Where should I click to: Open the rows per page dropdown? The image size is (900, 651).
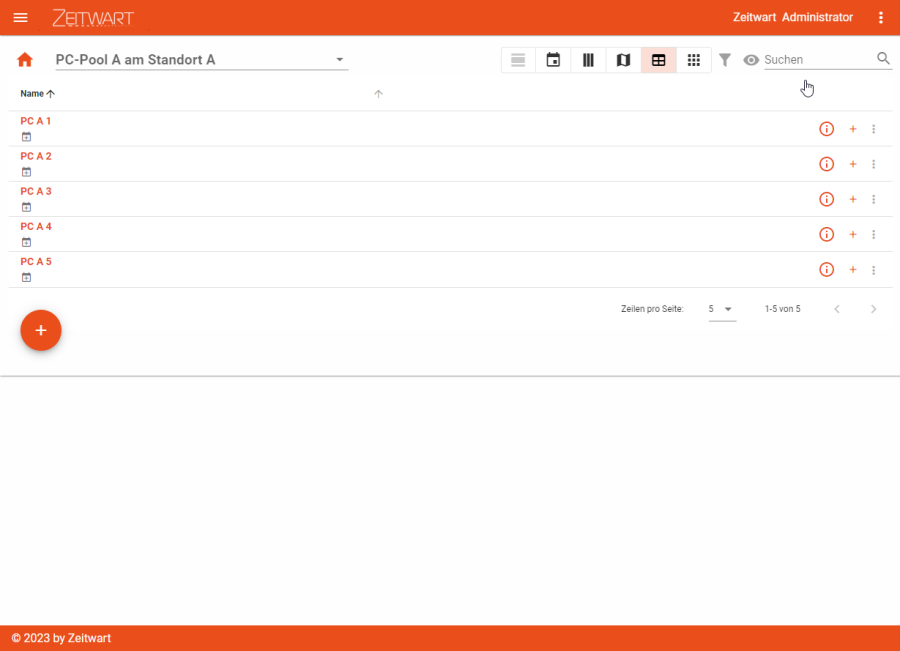(x=721, y=309)
